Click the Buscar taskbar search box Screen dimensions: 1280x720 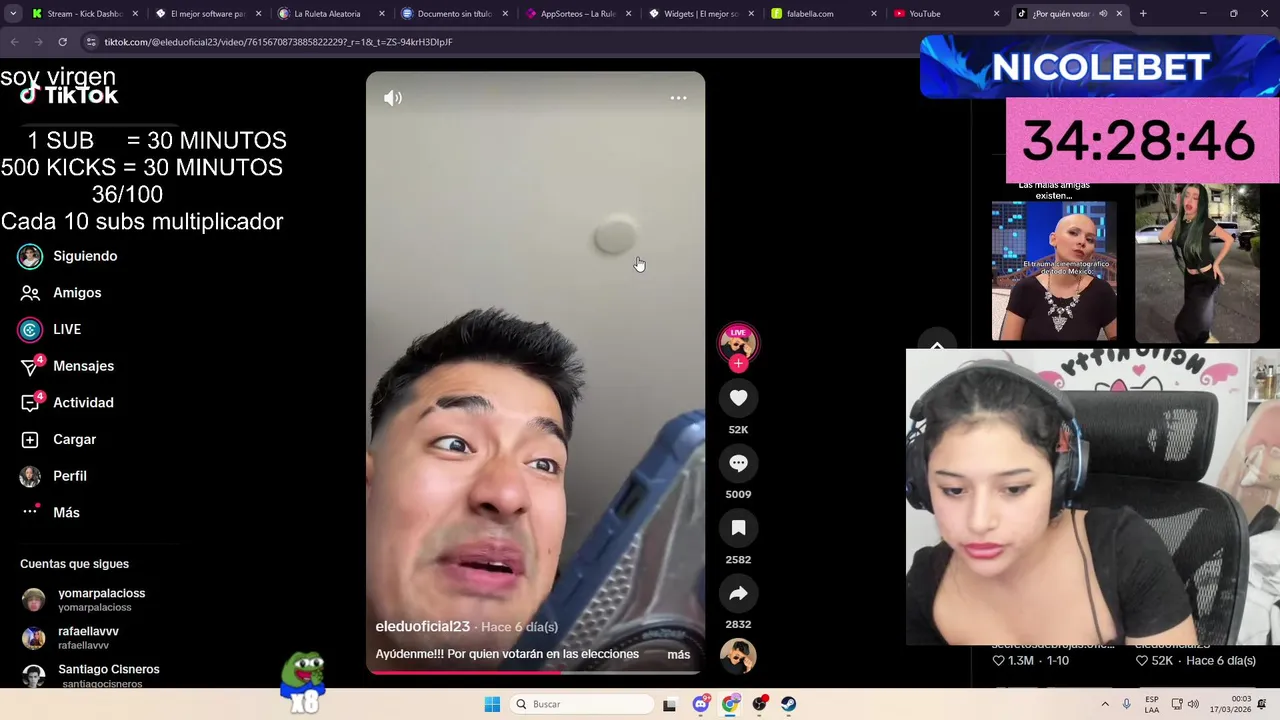pos(583,704)
